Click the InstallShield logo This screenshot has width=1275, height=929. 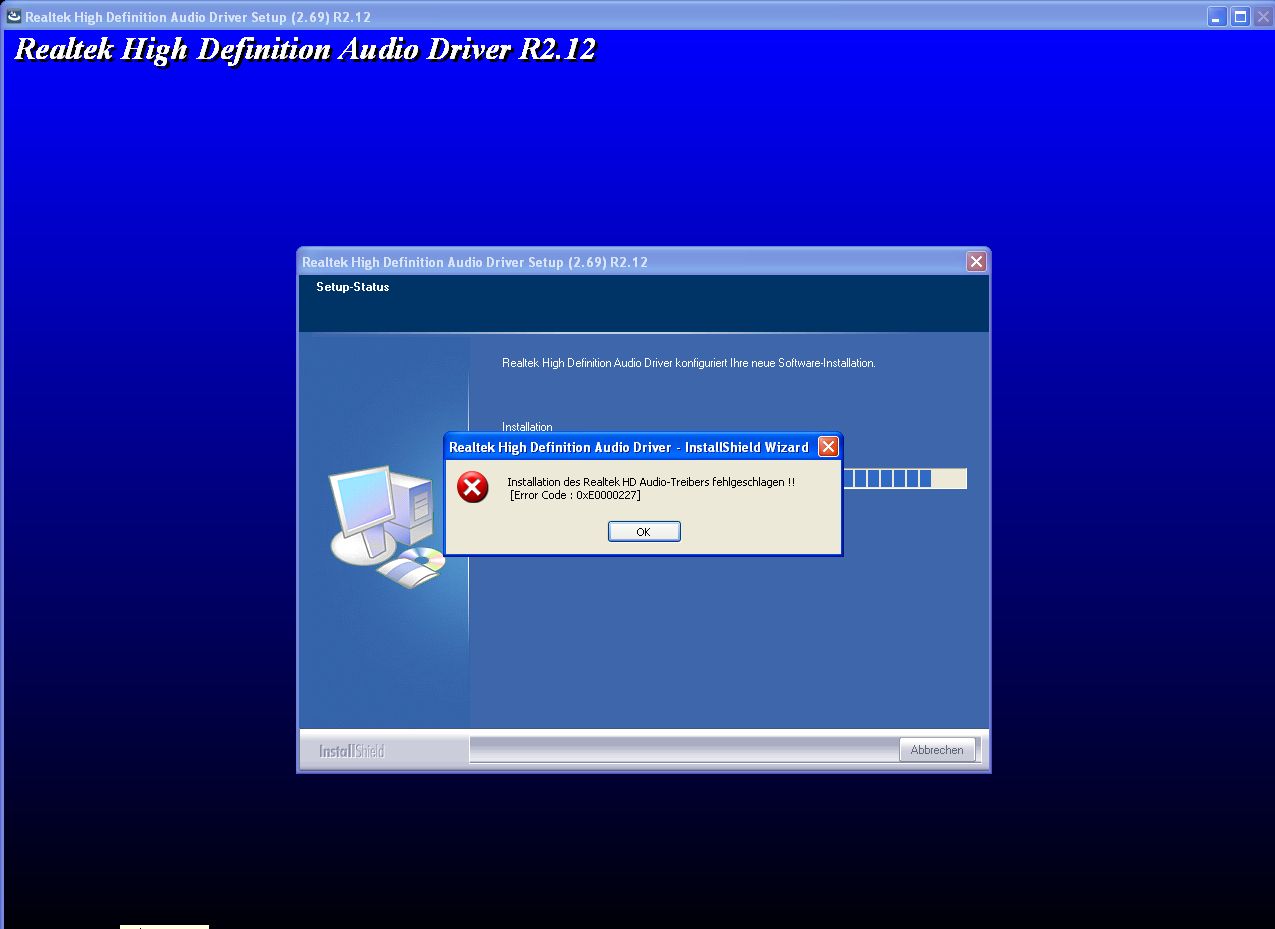[351, 751]
